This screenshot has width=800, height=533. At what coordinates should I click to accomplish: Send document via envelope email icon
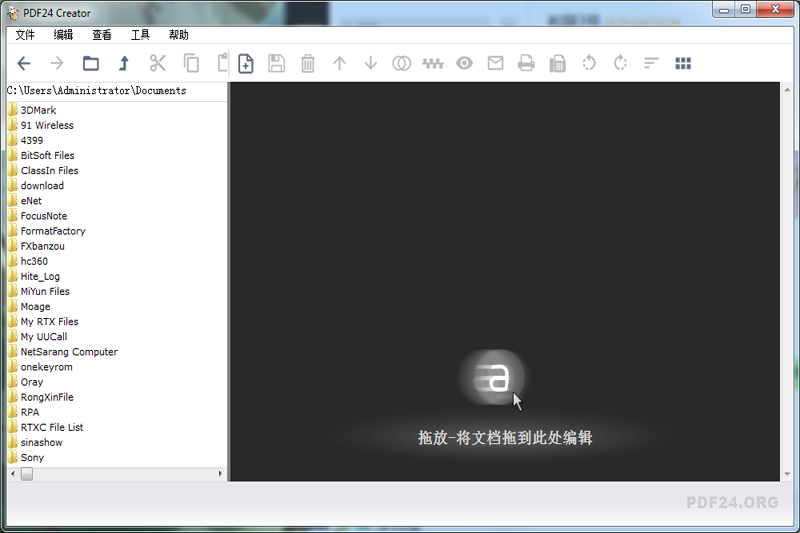[495, 63]
